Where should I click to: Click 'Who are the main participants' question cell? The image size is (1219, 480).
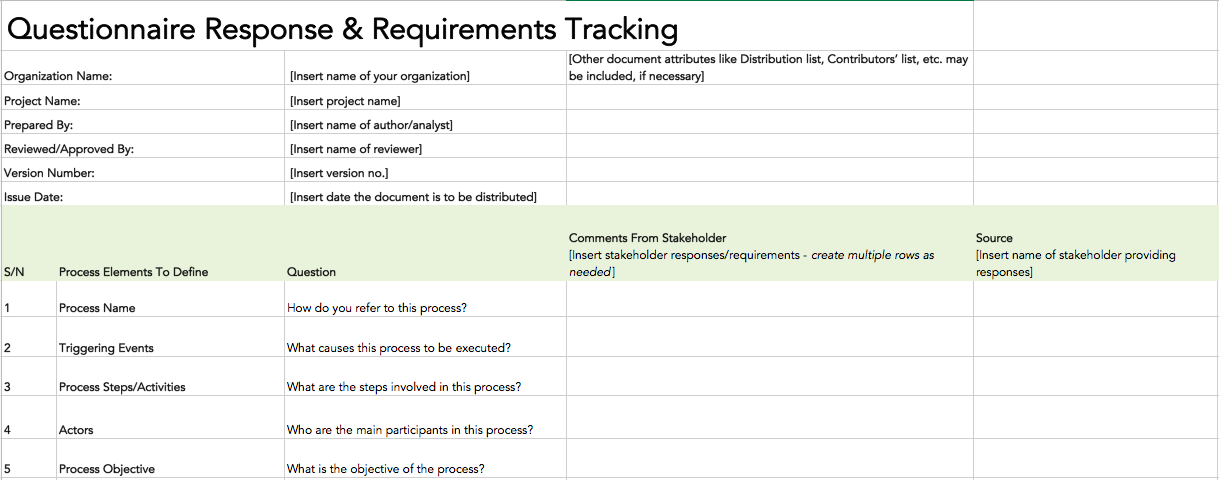425,421
